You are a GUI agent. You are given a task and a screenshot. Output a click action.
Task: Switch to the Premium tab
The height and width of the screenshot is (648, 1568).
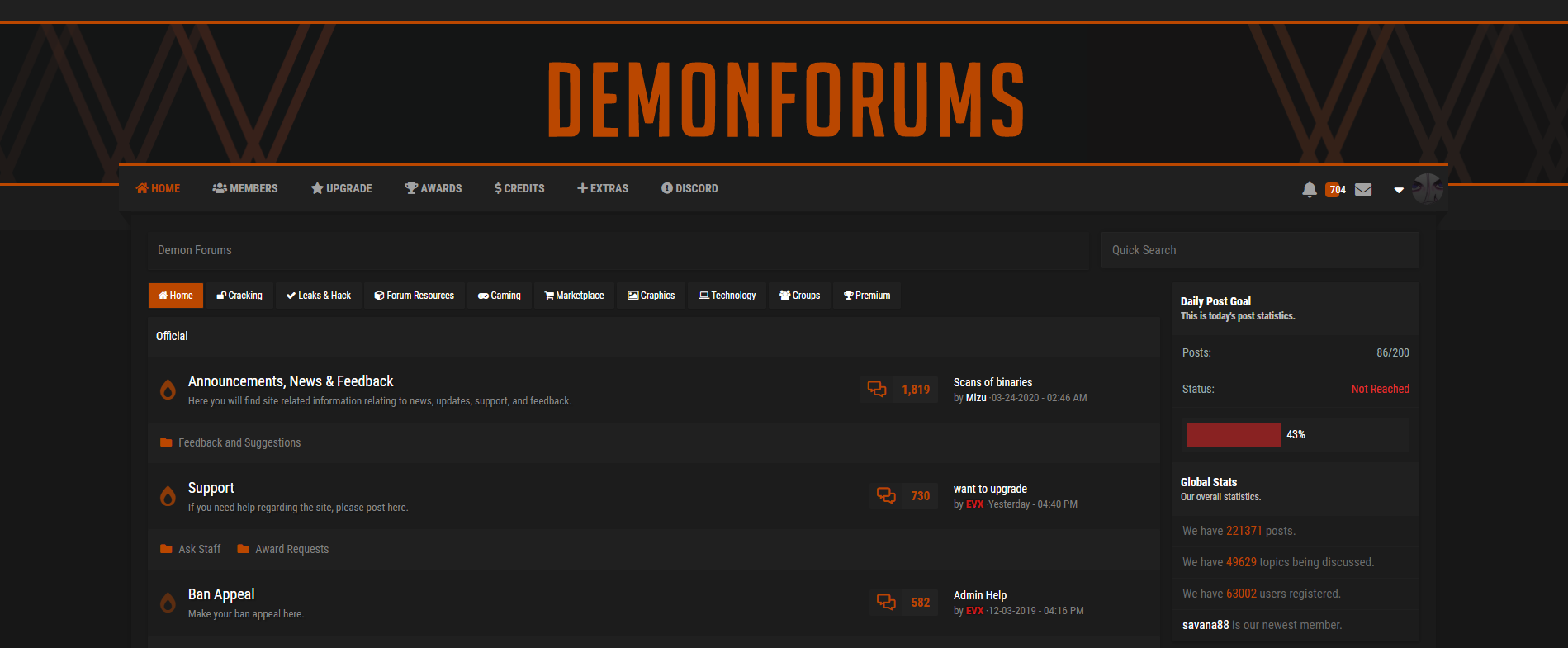(867, 296)
